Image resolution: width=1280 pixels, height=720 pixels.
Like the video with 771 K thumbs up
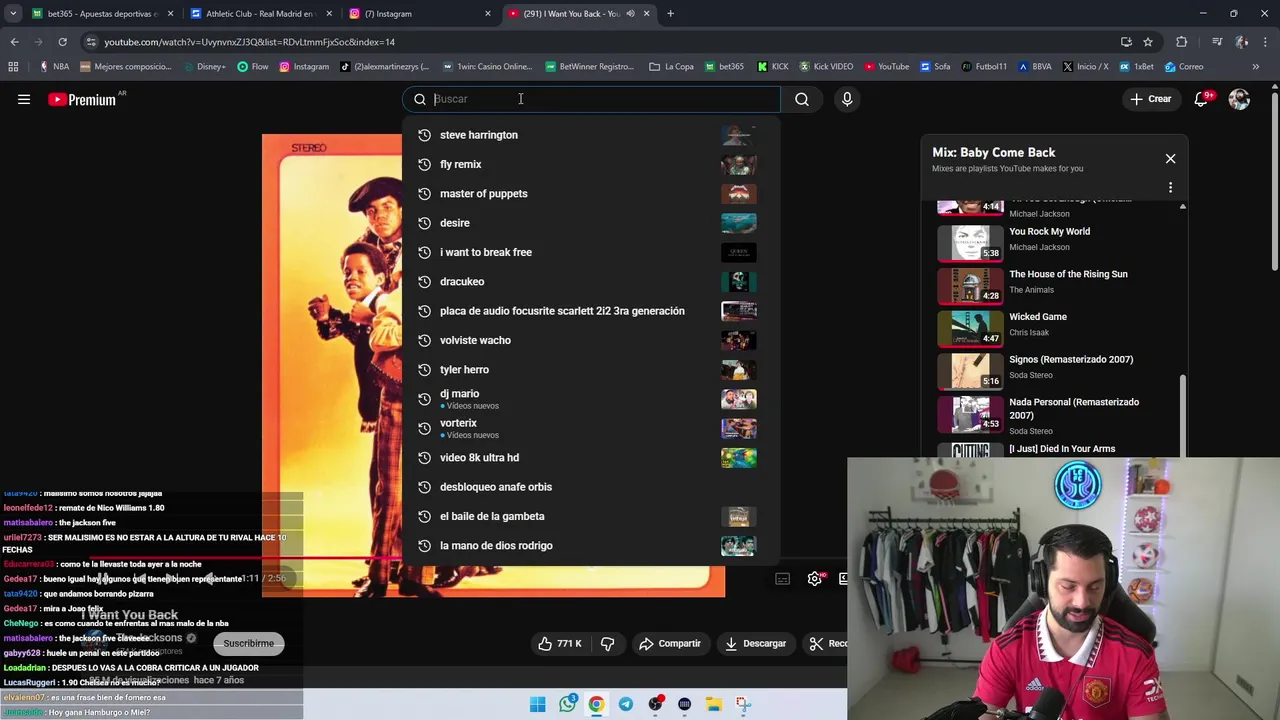point(560,643)
